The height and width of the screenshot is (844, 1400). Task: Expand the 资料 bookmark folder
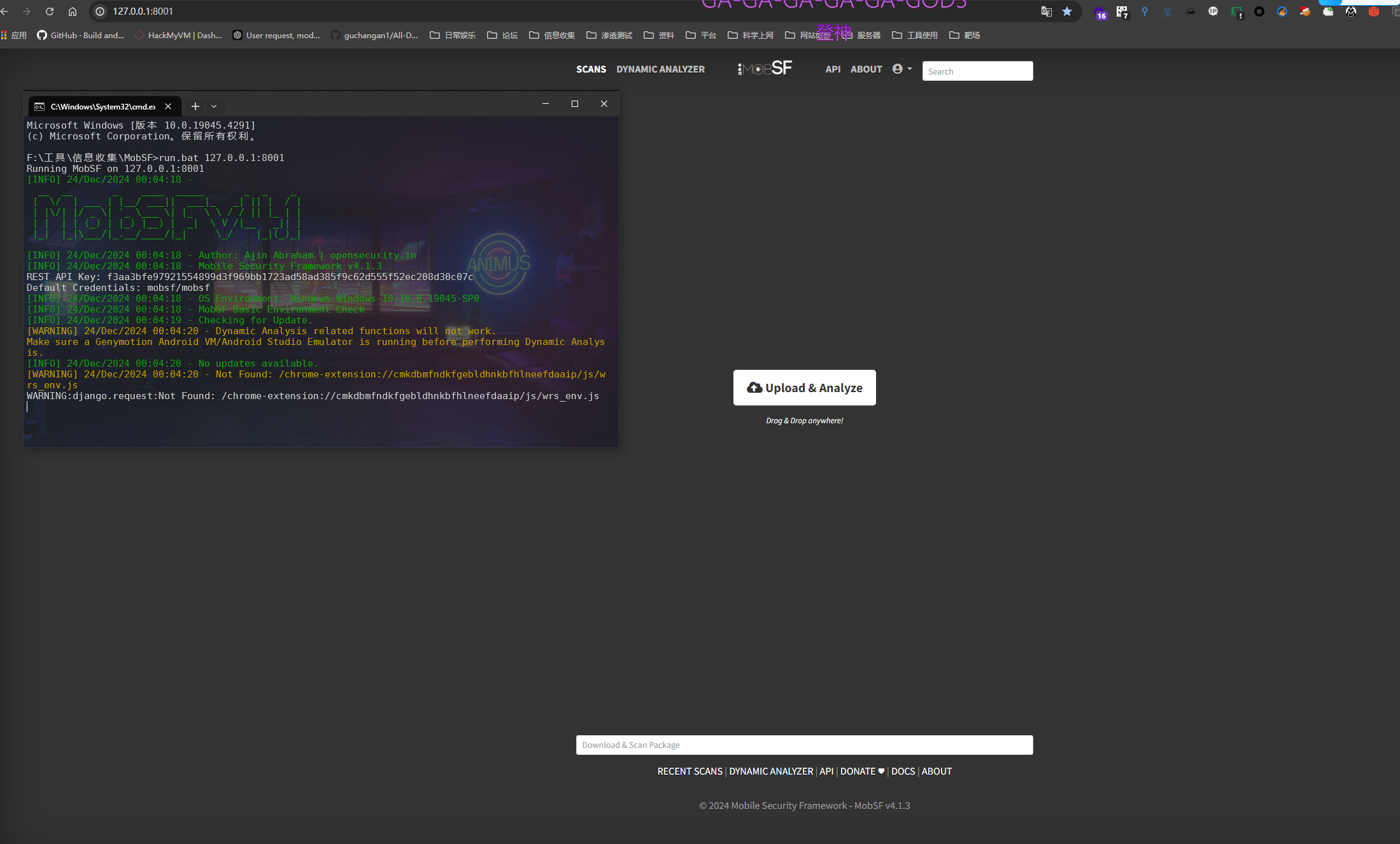pos(659,36)
